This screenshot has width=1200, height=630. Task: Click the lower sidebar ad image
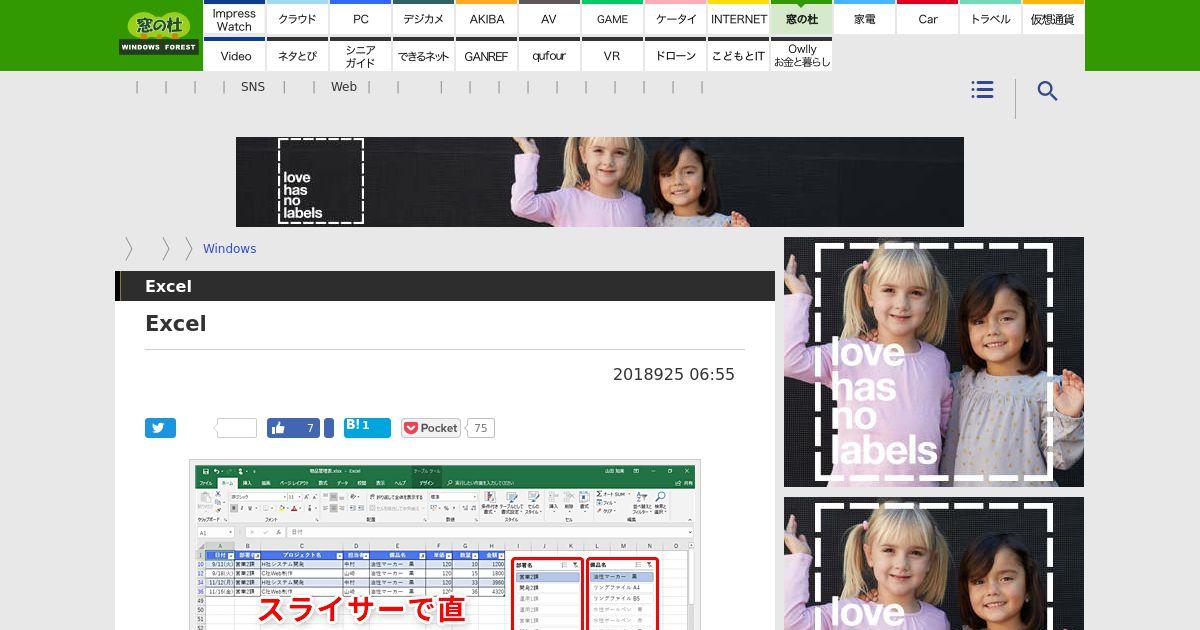pyautogui.click(x=934, y=563)
